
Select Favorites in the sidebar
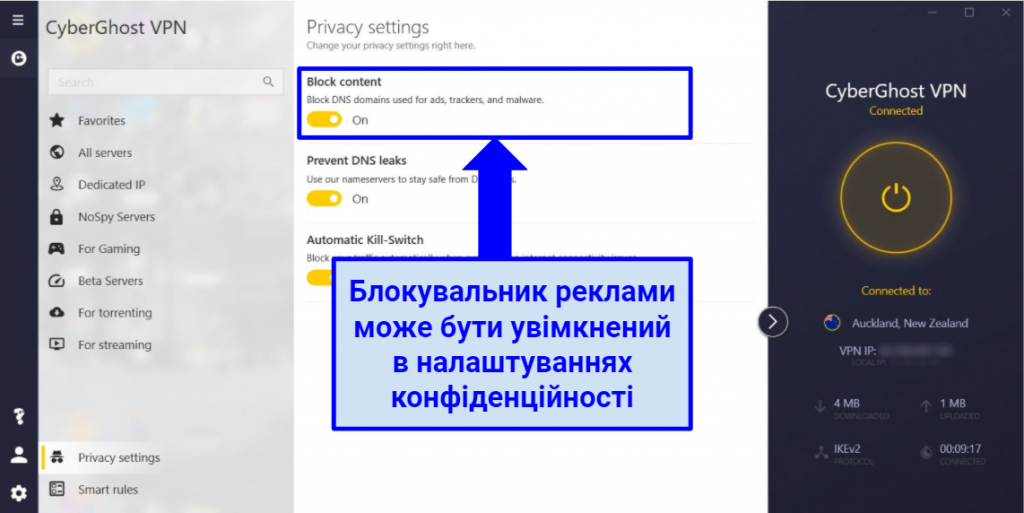point(102,121)
